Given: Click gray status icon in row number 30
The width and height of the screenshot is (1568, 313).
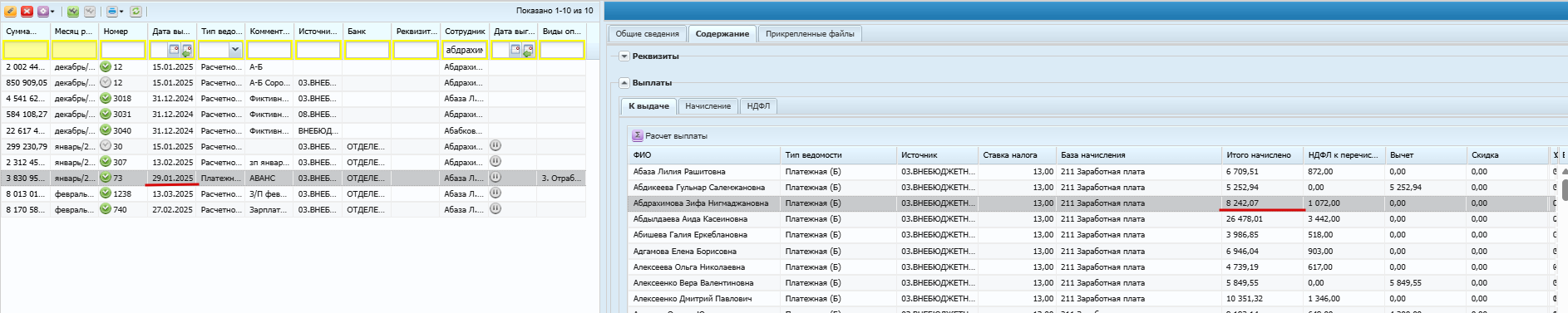Looking at the screenshot, I should tap(106, 145).
